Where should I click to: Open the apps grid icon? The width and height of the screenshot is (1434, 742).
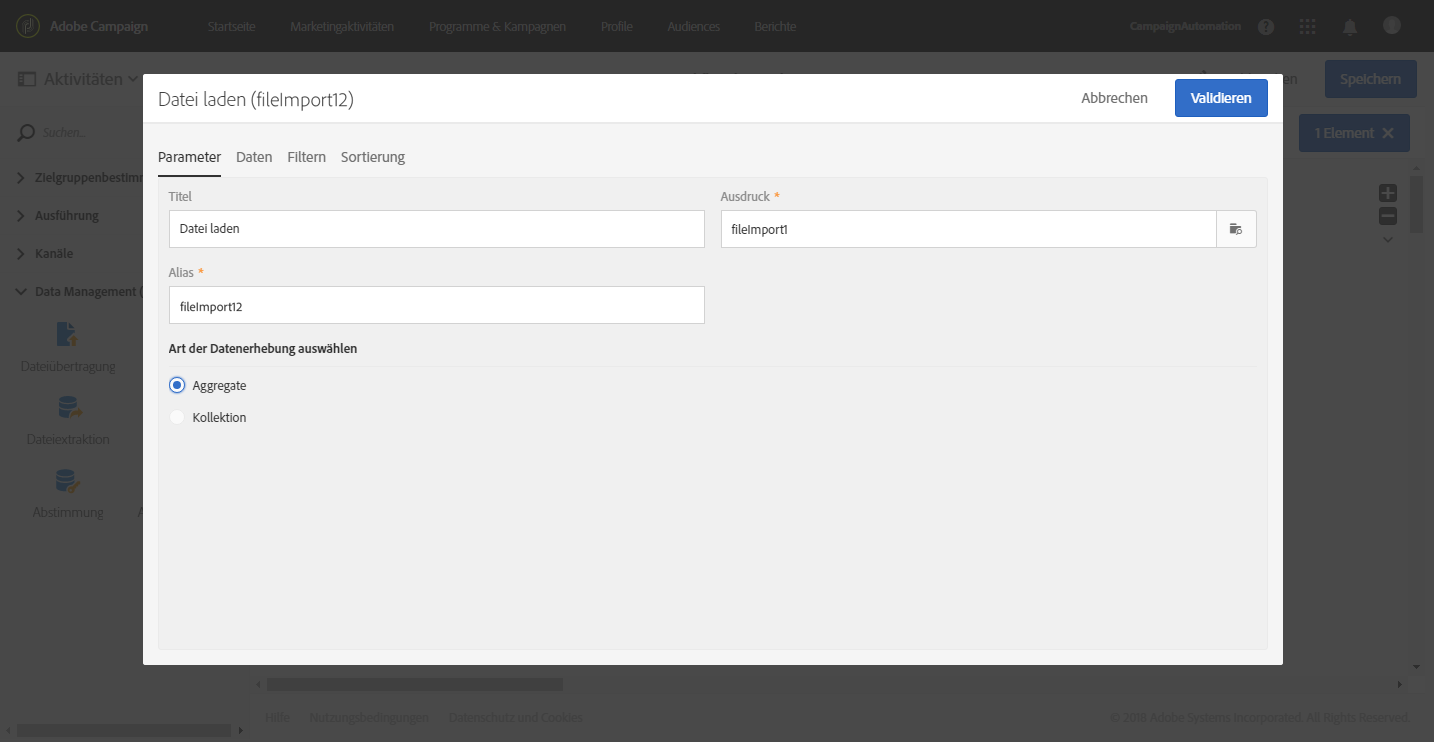[1307, 27]
